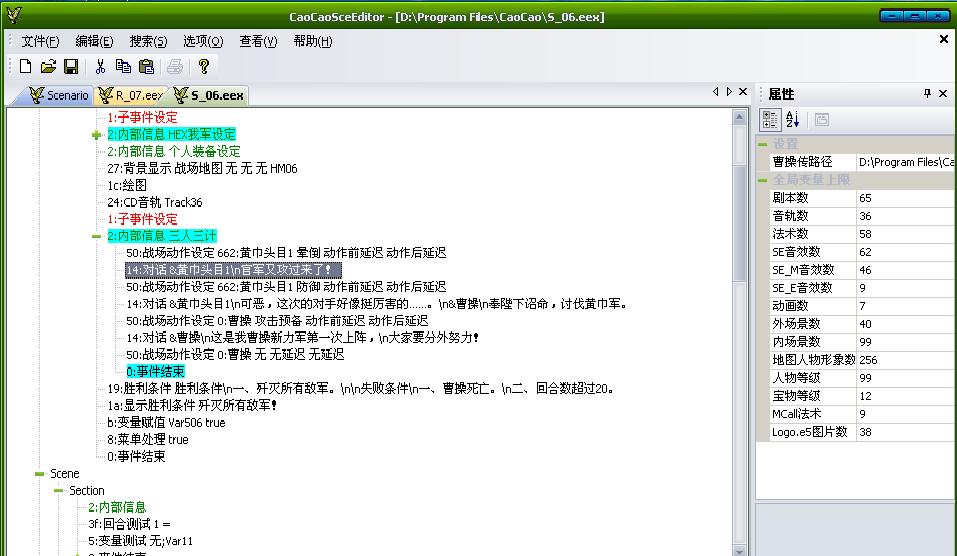
Task: Click the Cut scissors icon
Action: (101, 66)
